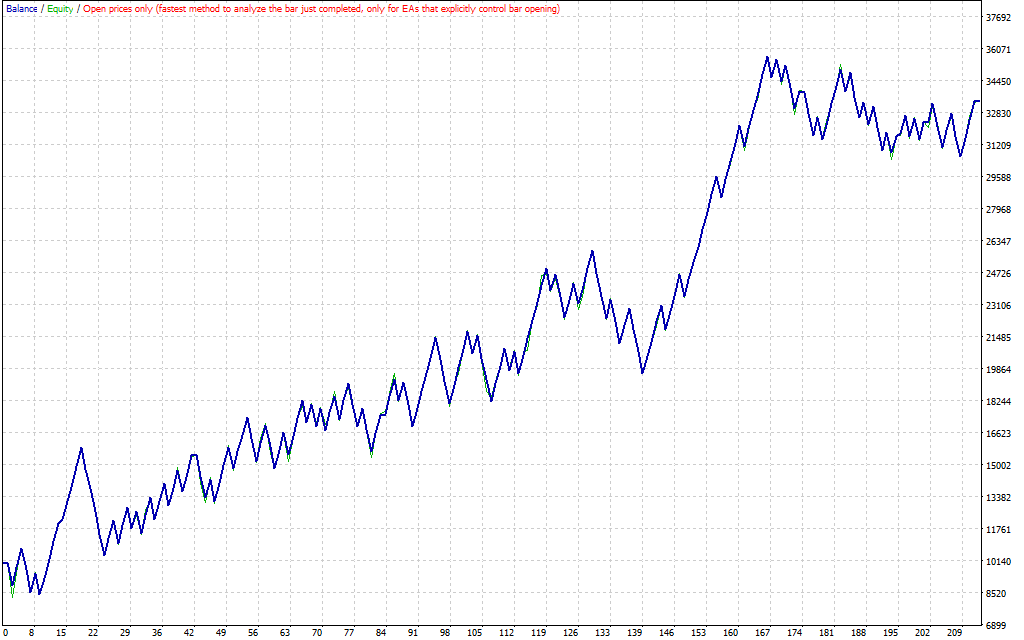
Task: Select the 36071 price axis label
Action: [x=999, y=50]
